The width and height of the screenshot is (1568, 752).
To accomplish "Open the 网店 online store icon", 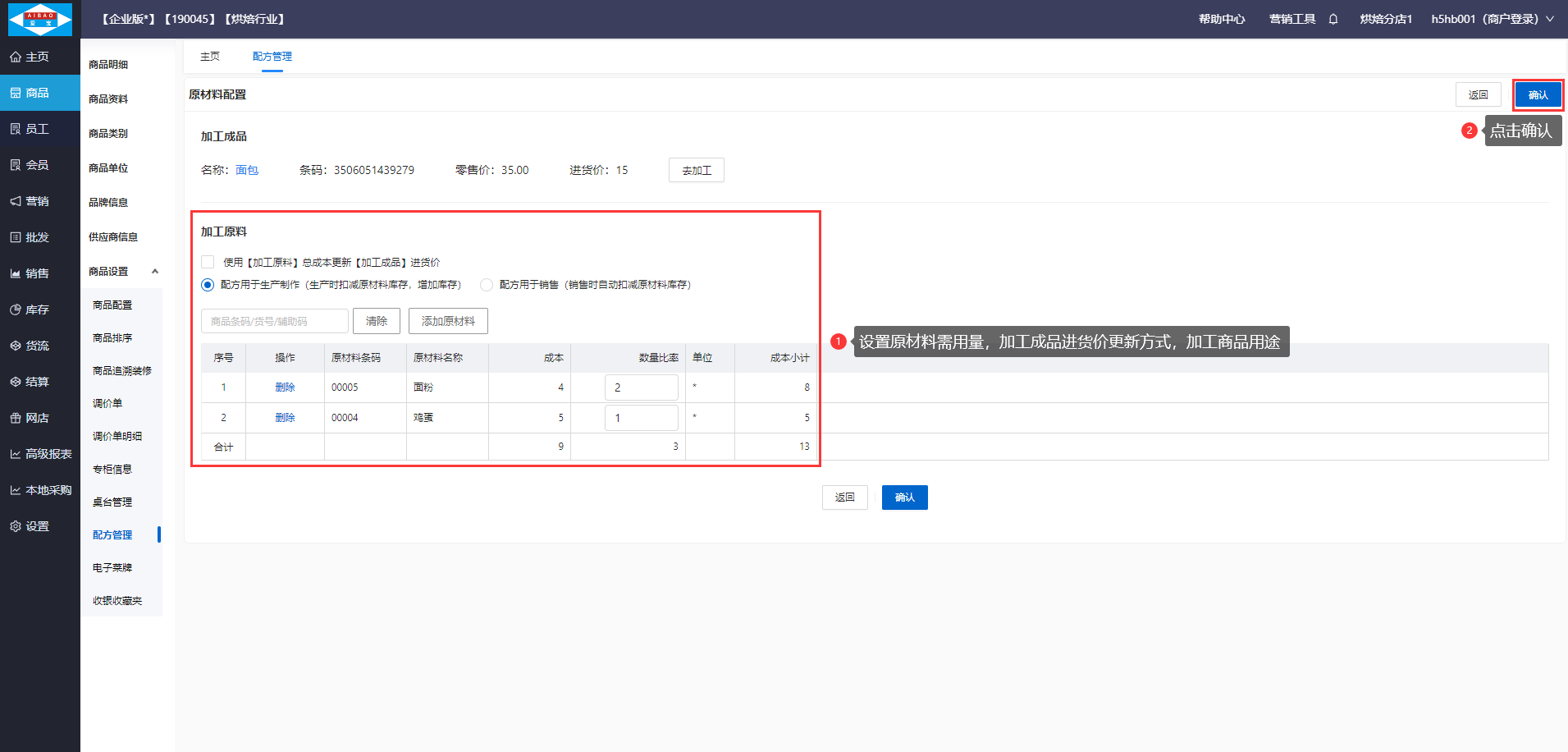I will (x=16, y=418).
